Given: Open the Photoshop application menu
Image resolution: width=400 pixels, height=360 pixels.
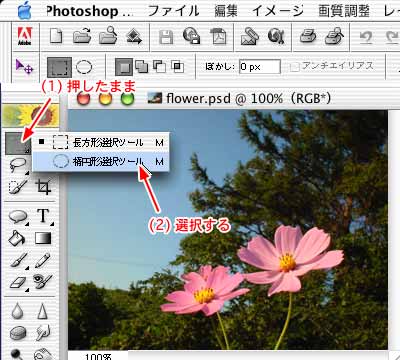Looking at the screenshot, I should coord(89,11).
